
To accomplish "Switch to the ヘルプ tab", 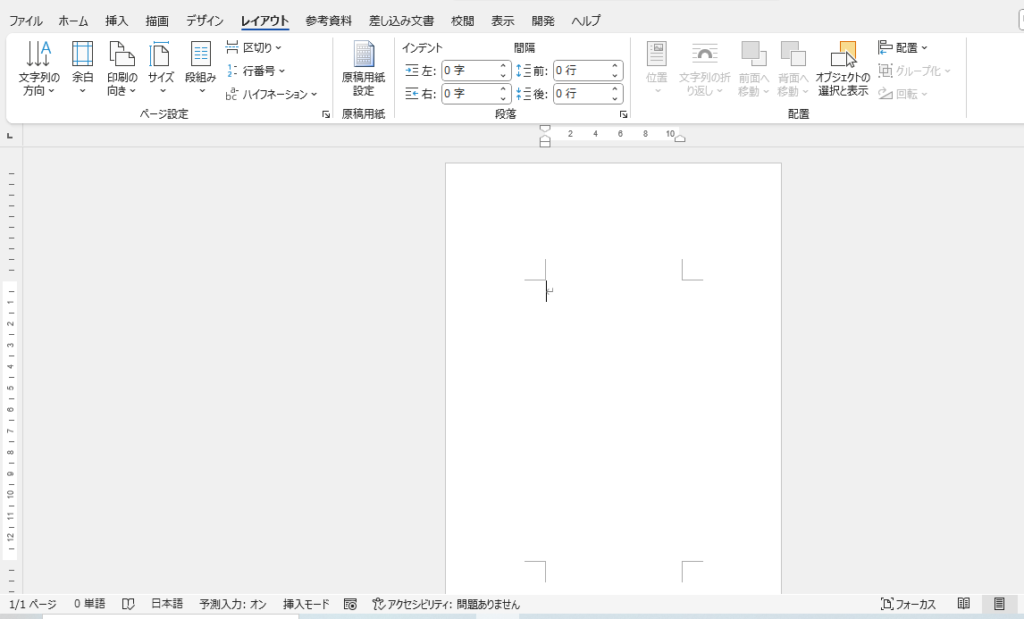I will pos(586,21).
